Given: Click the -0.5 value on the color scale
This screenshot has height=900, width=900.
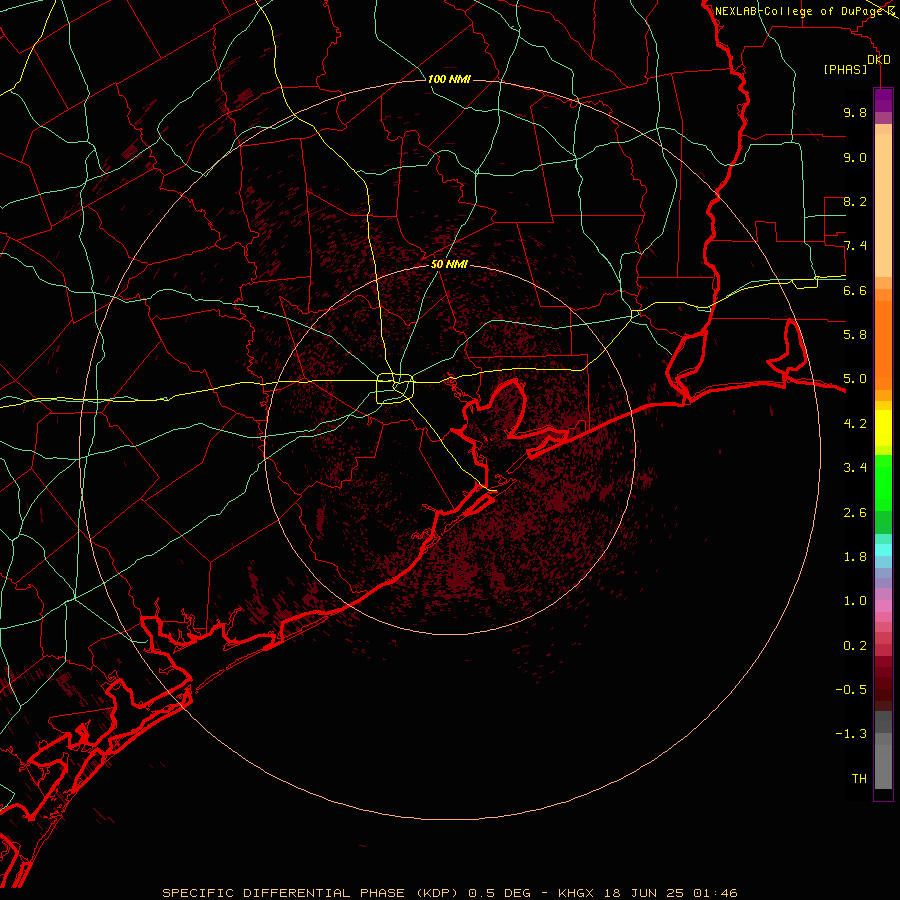Looking at the screenshot, I should click(851, 690).
